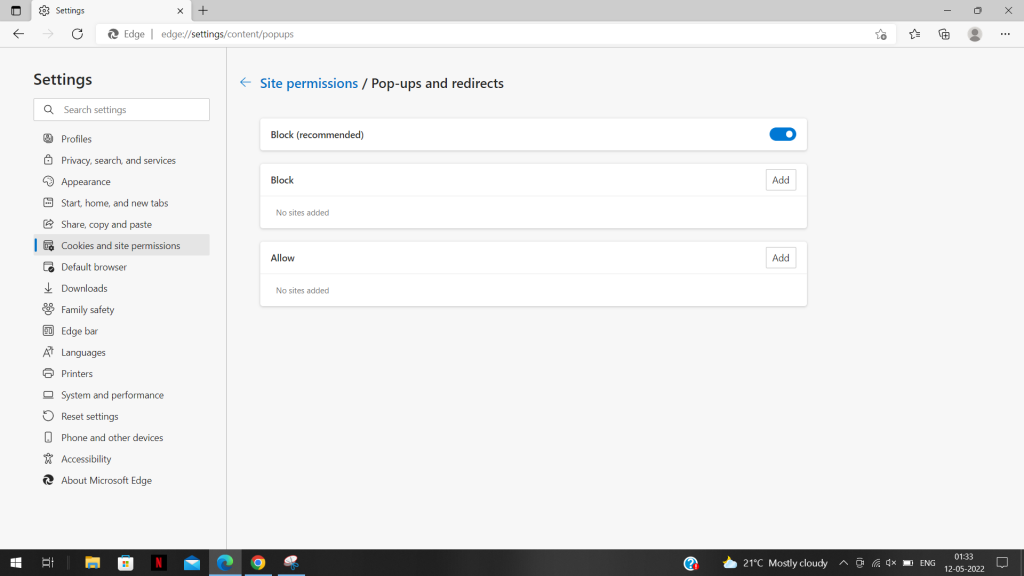Open the Settings and more ellipsis menu
This screenshot has width=1024, height=576.
tap(1005, 34)
